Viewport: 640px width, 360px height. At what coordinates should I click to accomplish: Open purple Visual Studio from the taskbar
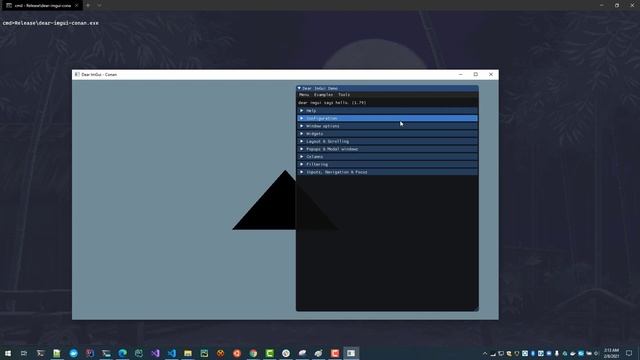pos(155,353)
